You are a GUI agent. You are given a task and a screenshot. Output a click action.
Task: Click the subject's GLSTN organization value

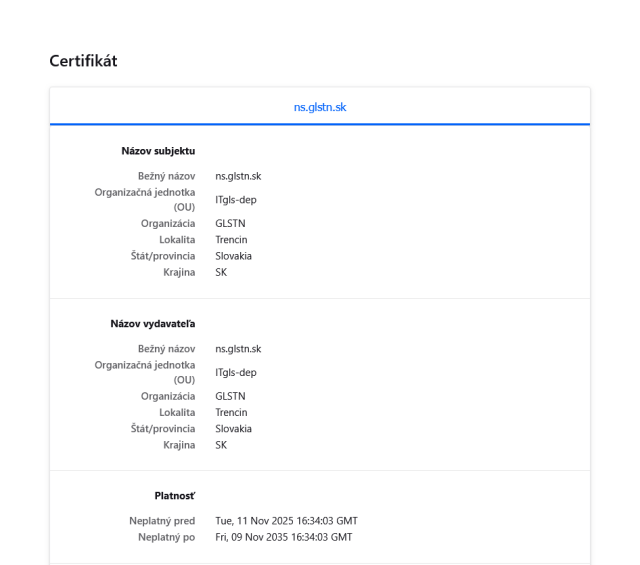point(230,224)
